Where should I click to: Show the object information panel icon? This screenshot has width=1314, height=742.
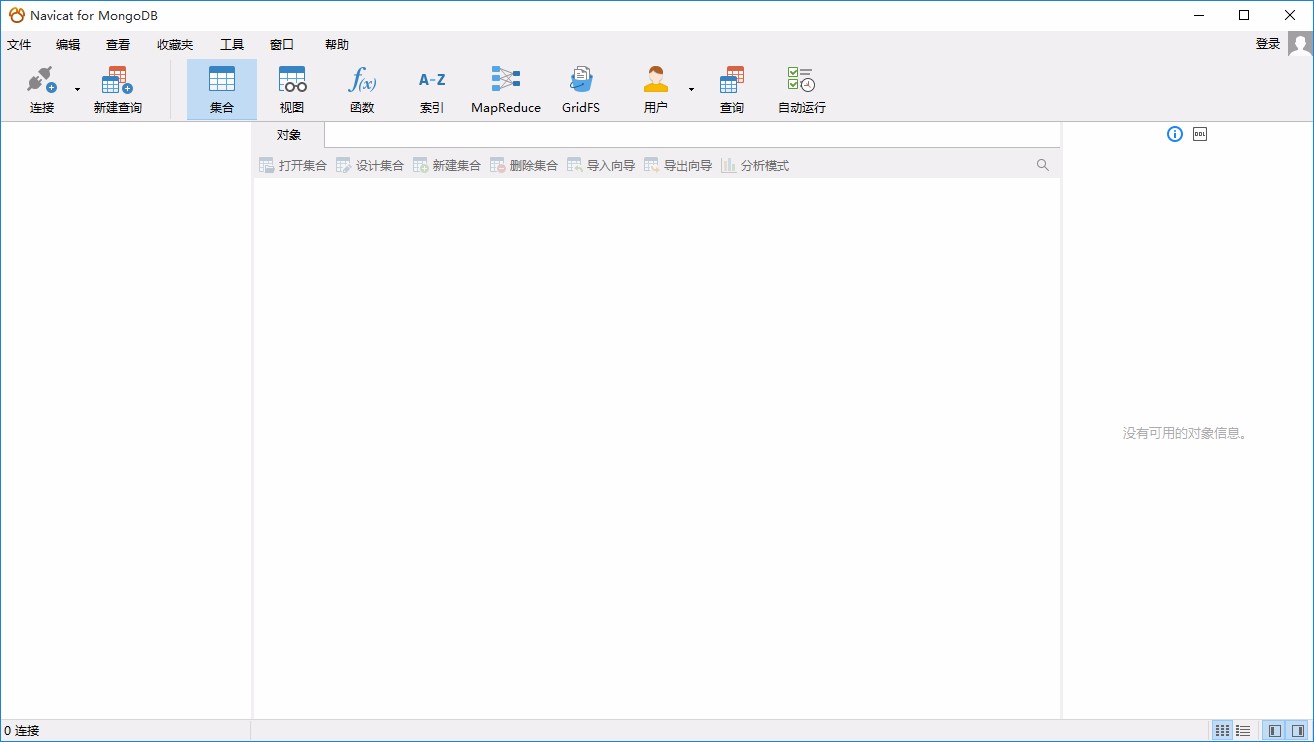pos(1175,134)
